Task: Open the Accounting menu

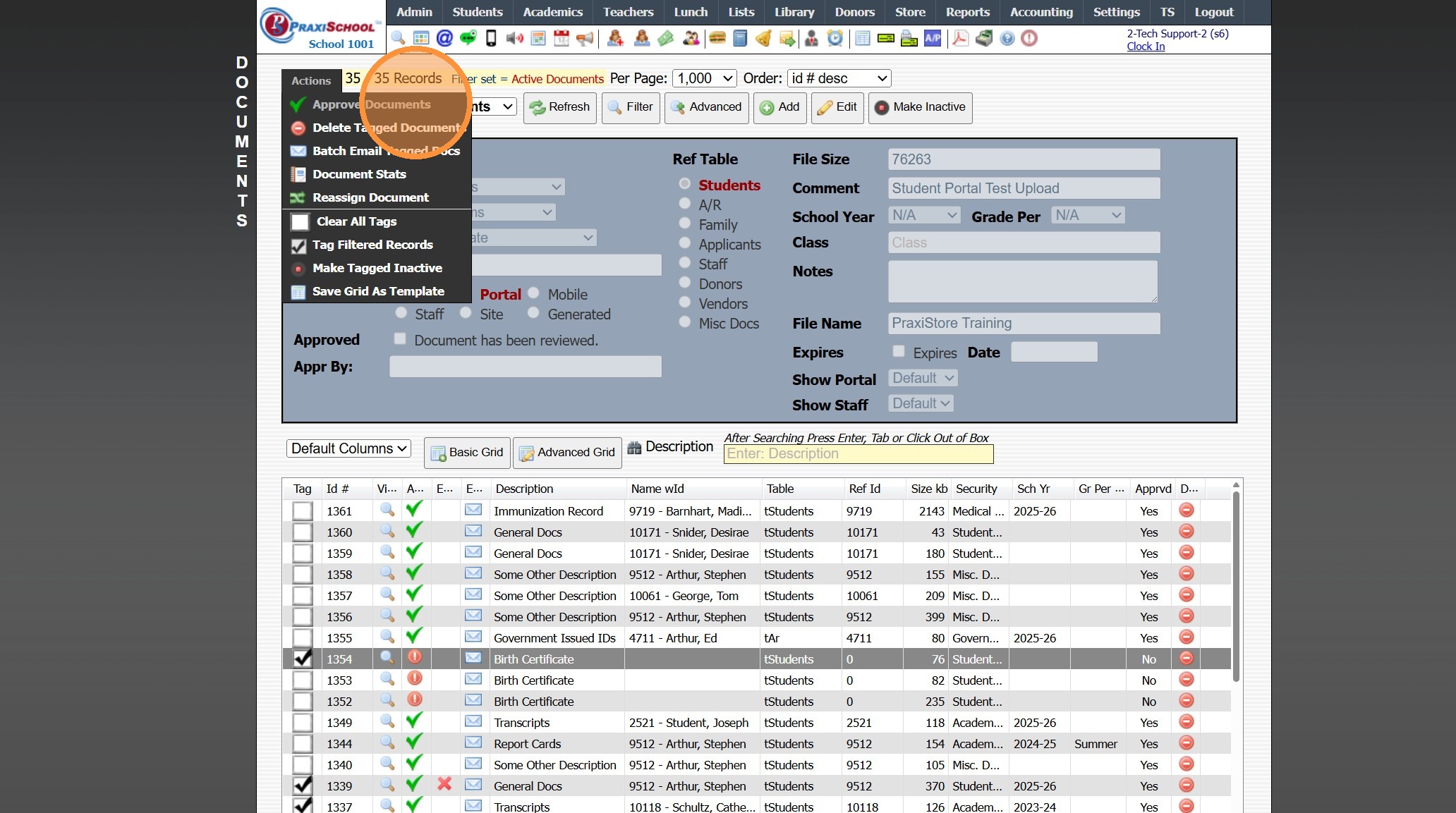Action: pos(1041,12)
